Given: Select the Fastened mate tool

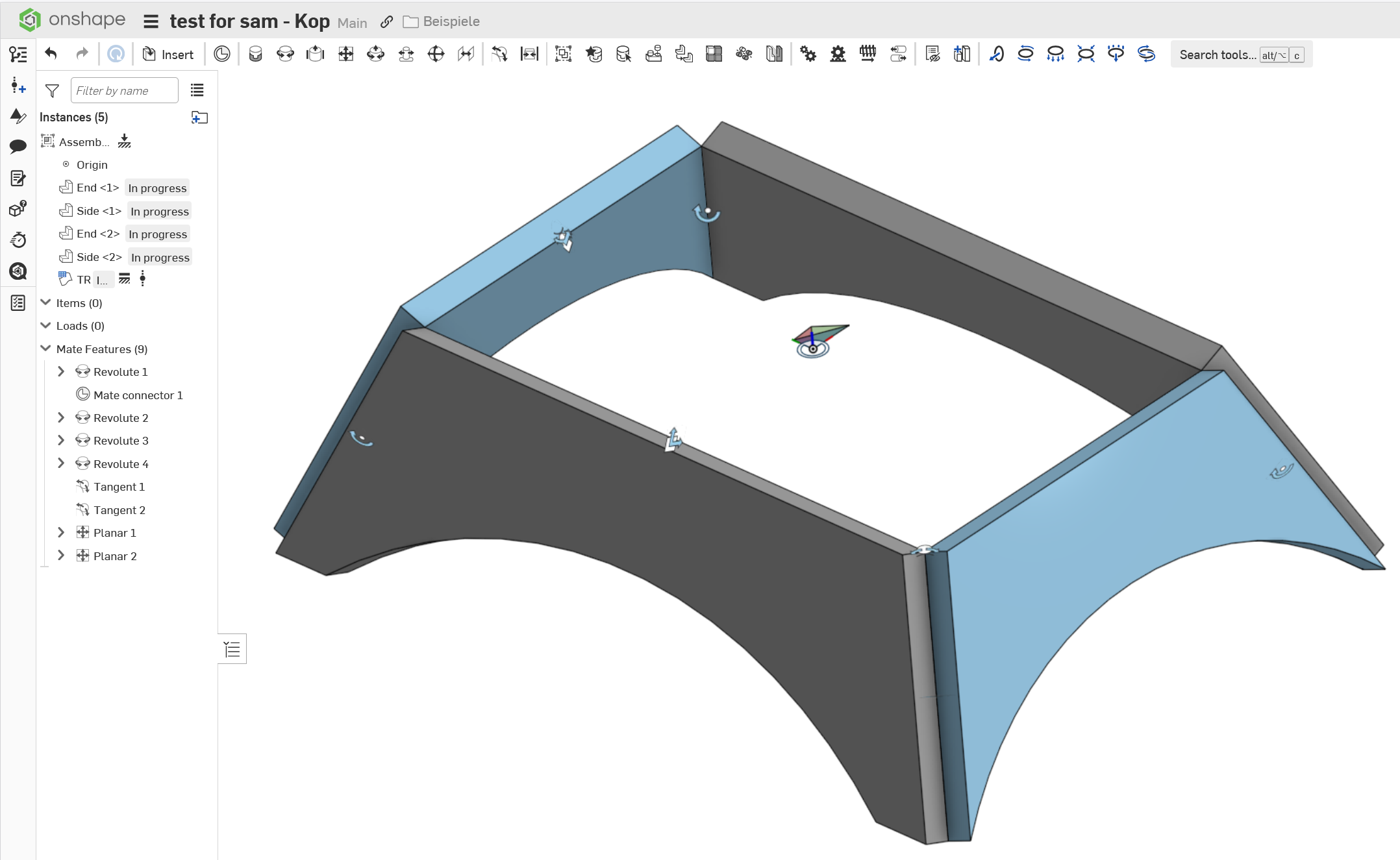Looking at the screenshot, I should [255, 54].
